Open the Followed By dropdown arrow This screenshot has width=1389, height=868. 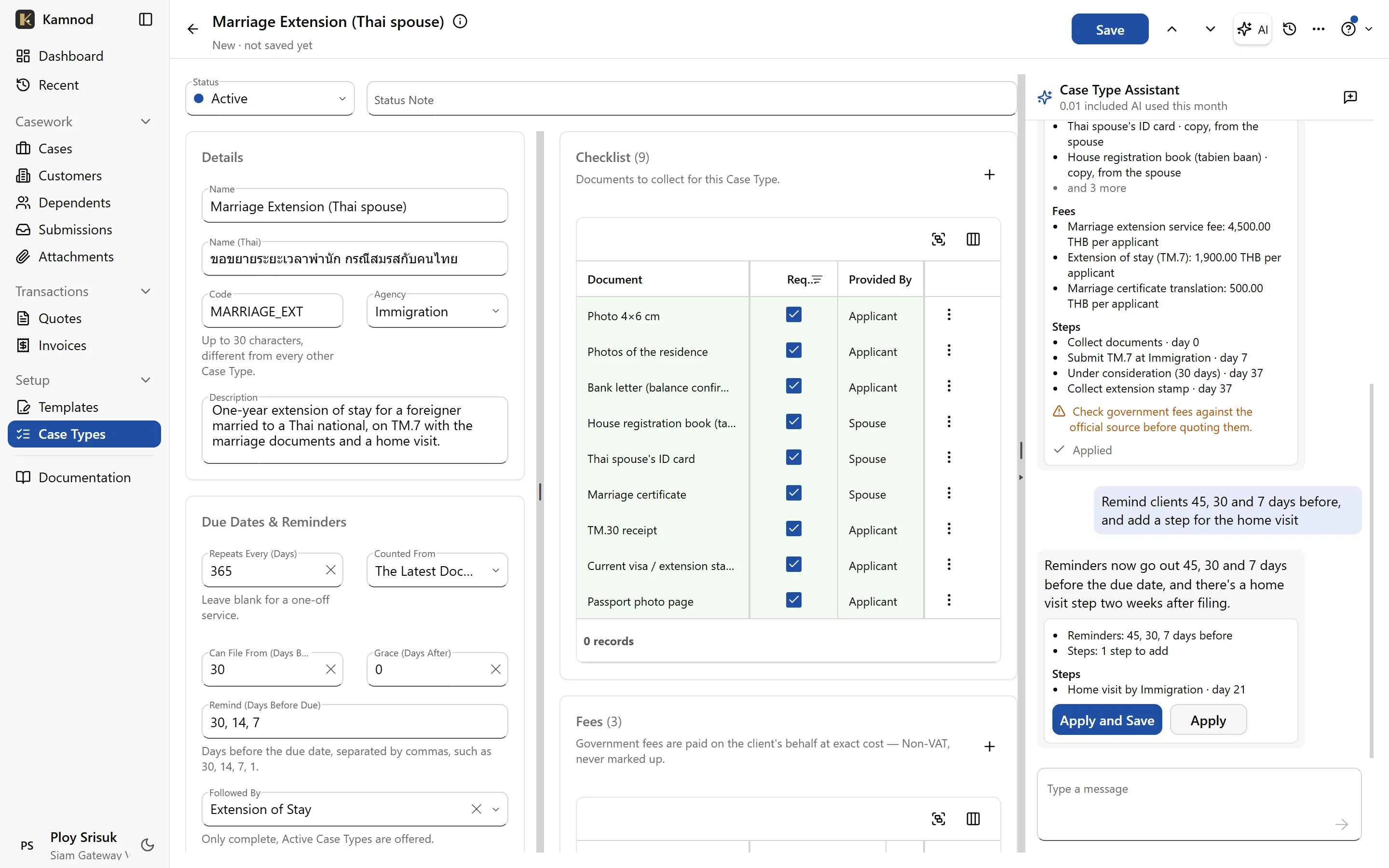coord(496,810)
